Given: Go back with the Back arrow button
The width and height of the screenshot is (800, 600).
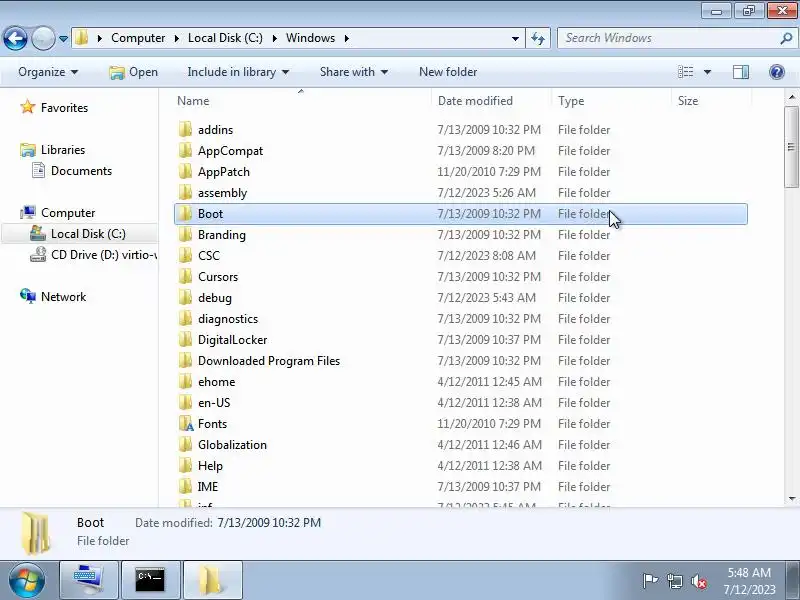Looking at the screenshot, I should click(x=15, y=38).
